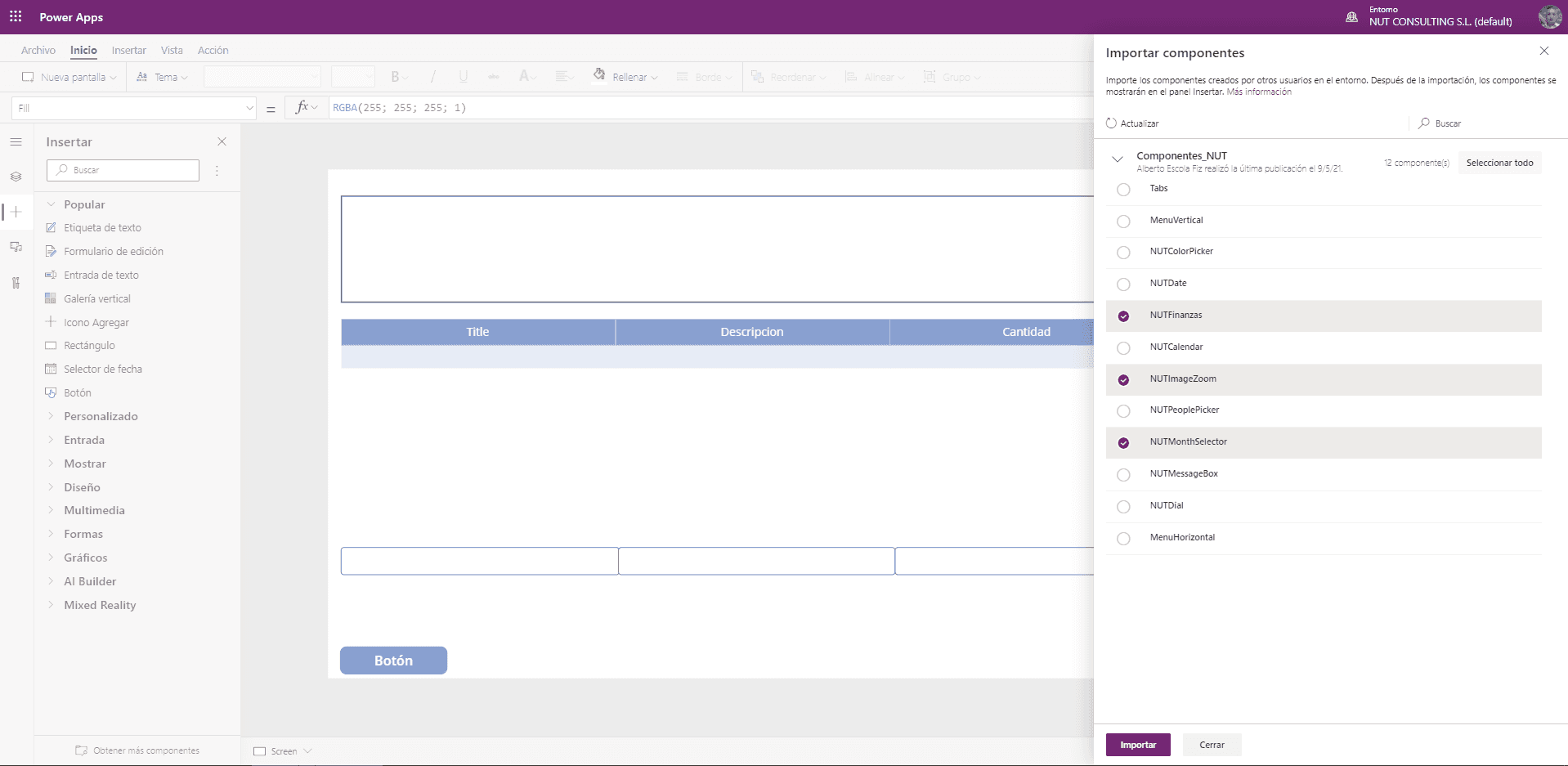Click Seleccionar todo button
The height and width of the screenshot is (766, 1568).
1500,163
